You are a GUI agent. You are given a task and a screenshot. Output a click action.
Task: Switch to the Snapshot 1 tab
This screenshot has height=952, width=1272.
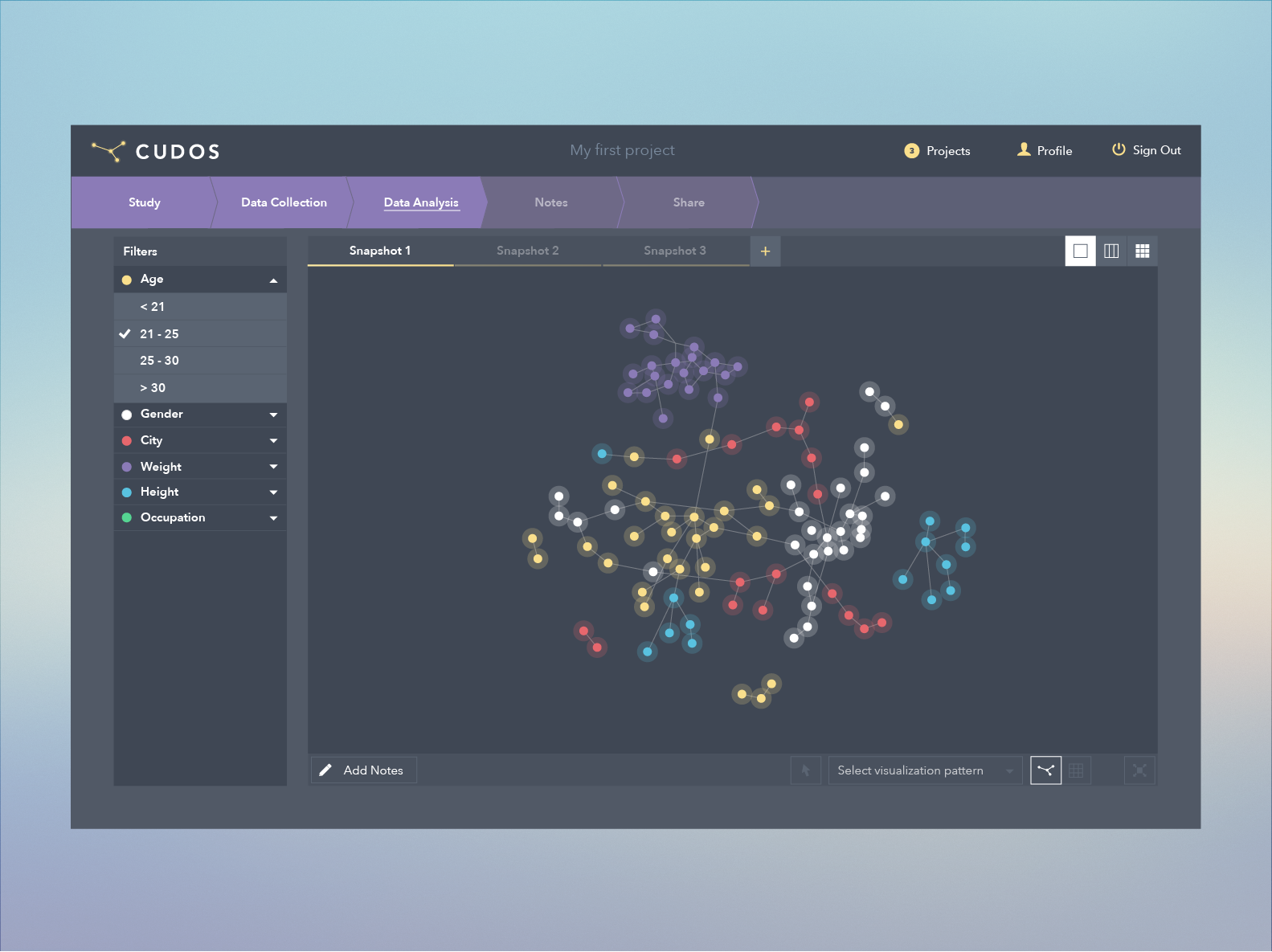pyautogui.click(x=380, y=251)
